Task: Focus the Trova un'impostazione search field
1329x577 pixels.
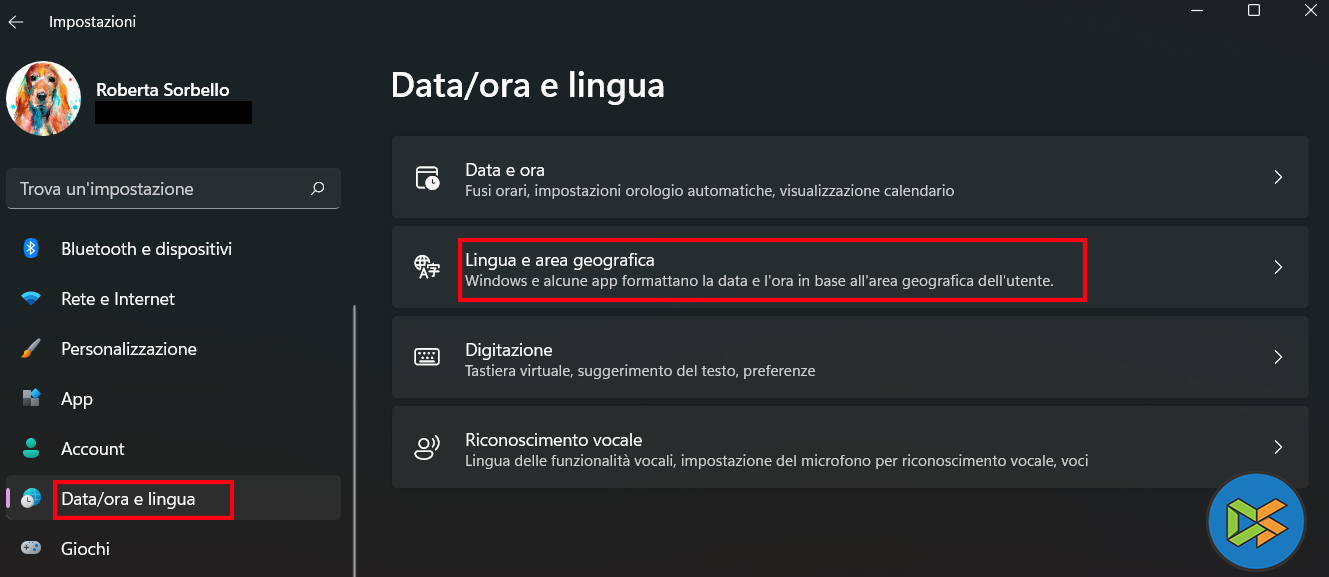Action: pyautogui.click(x=160, y=189)
